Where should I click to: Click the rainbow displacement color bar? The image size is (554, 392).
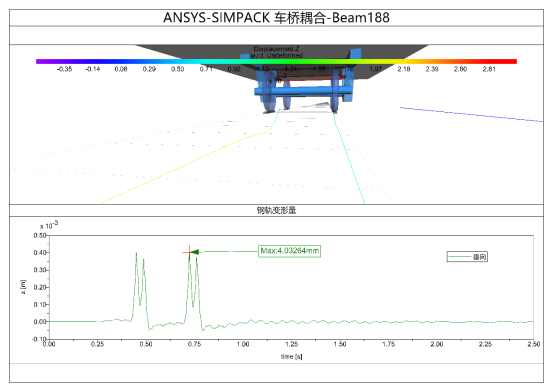(x=276, y=62)
